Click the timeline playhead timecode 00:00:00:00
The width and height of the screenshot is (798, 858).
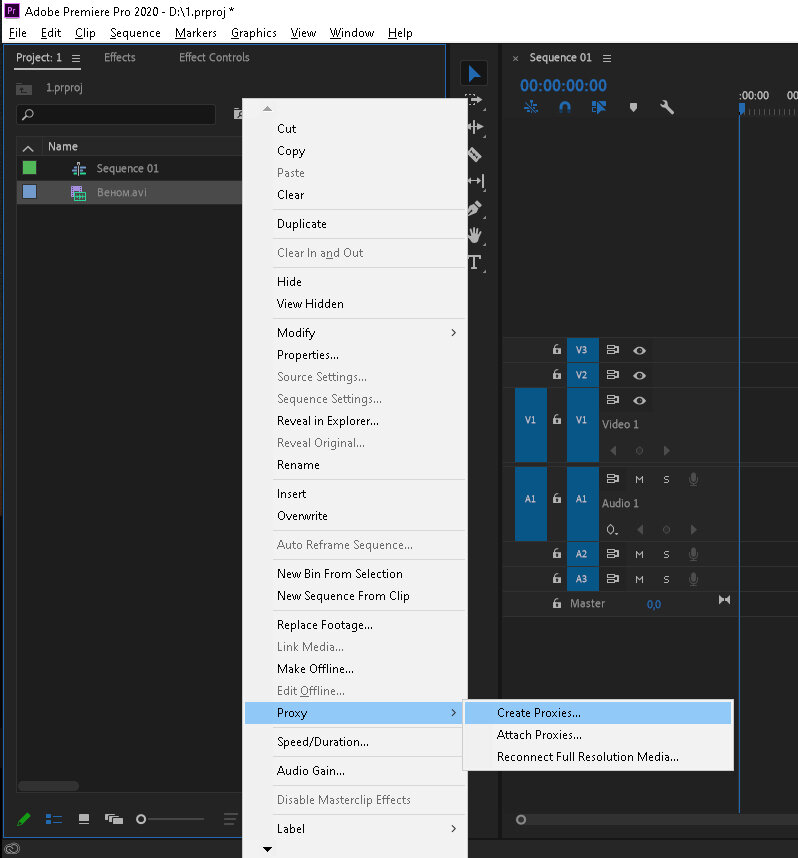(x=563, y=85)
